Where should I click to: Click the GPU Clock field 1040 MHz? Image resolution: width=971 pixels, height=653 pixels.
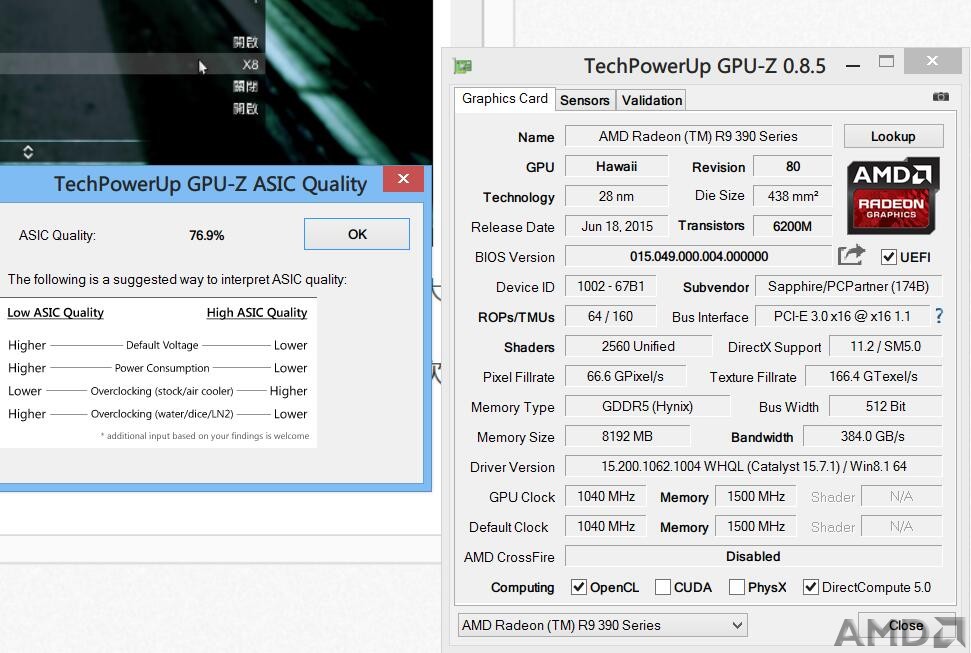click(x=606, y=496)
